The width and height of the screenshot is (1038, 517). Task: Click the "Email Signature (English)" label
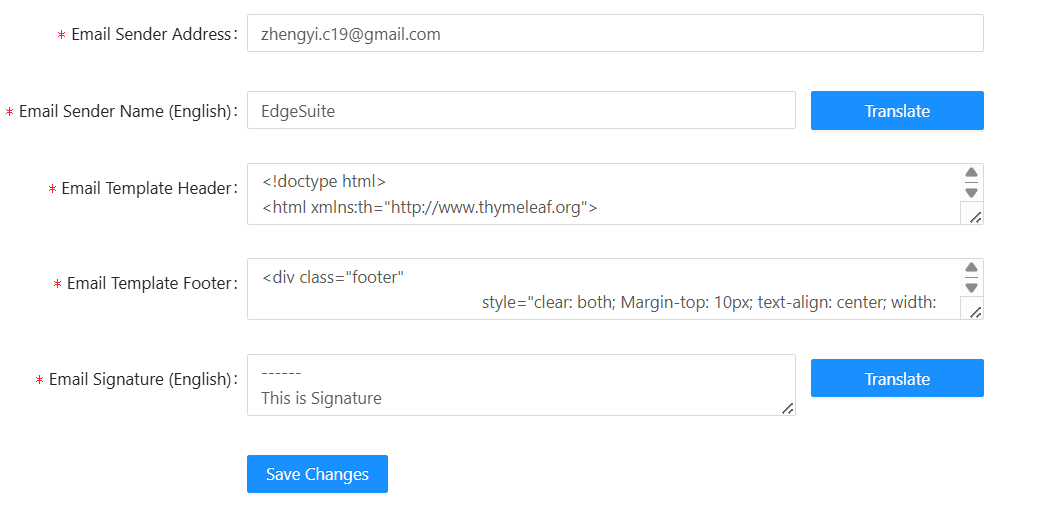[140, 379]
